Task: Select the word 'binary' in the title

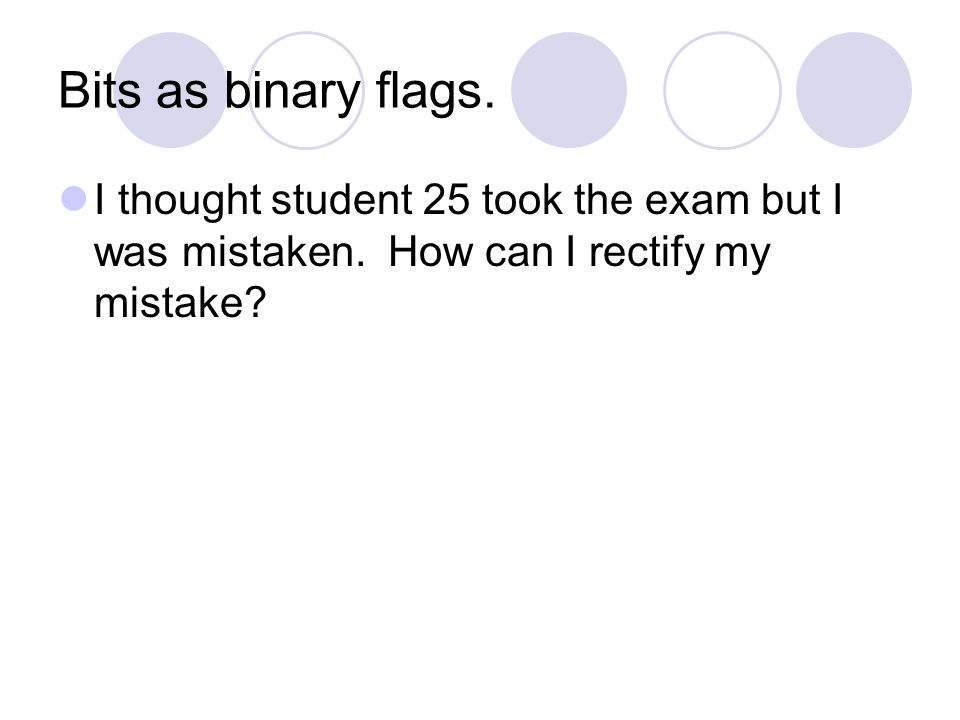Action: pyautogui.click(x=292, y=92)
